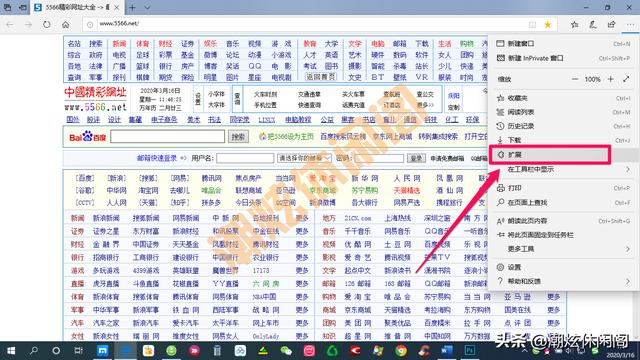Click the address bar showing www.5566.net
640x360 pixels.
point(310,24)
